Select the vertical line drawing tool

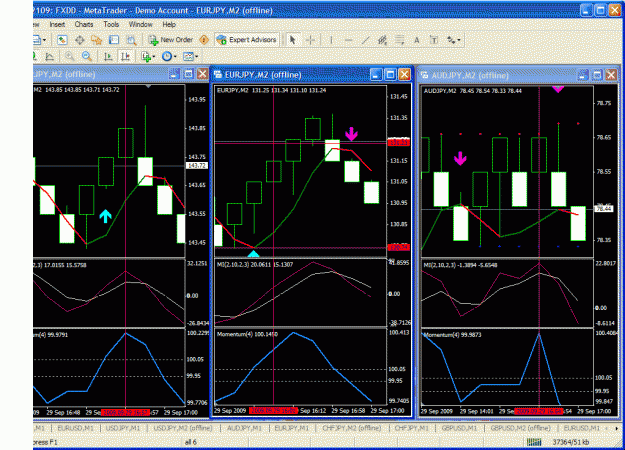coord(331,40)
